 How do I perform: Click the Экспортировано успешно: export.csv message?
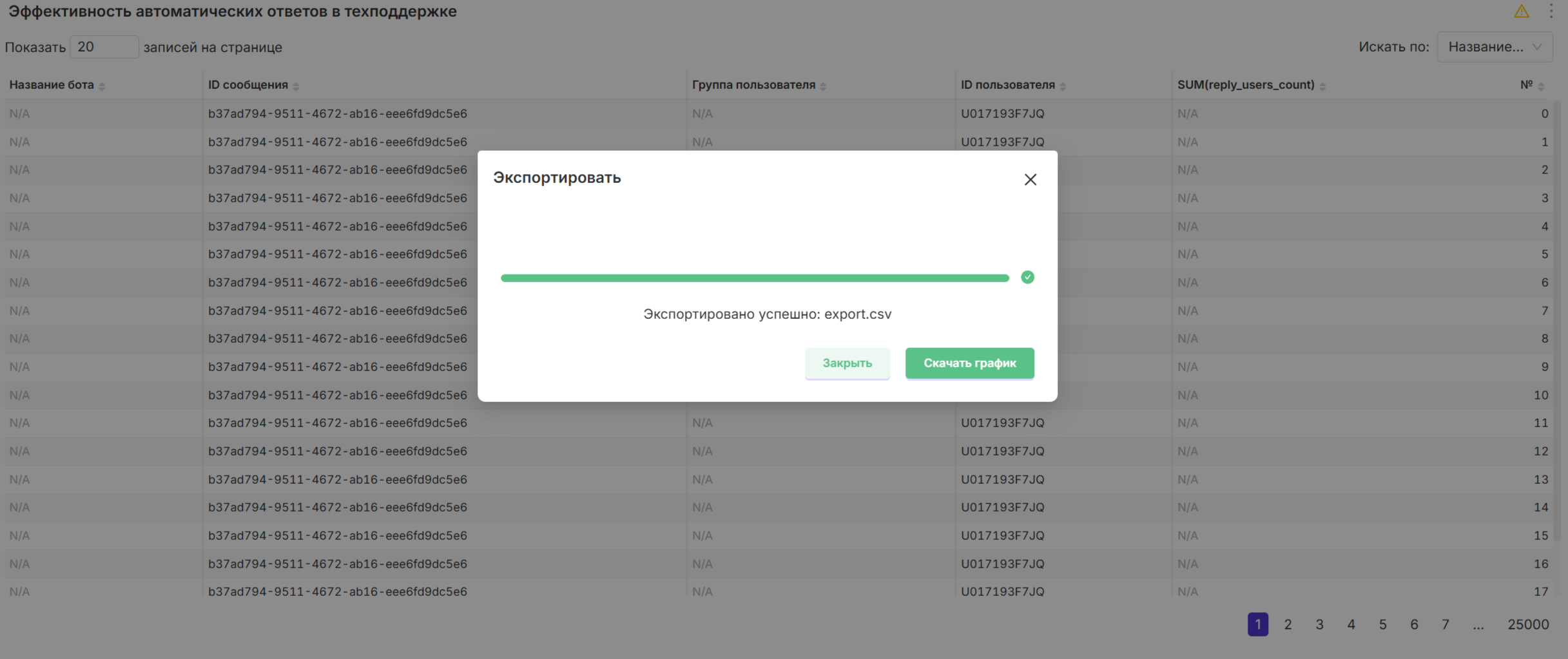point(767,314)
